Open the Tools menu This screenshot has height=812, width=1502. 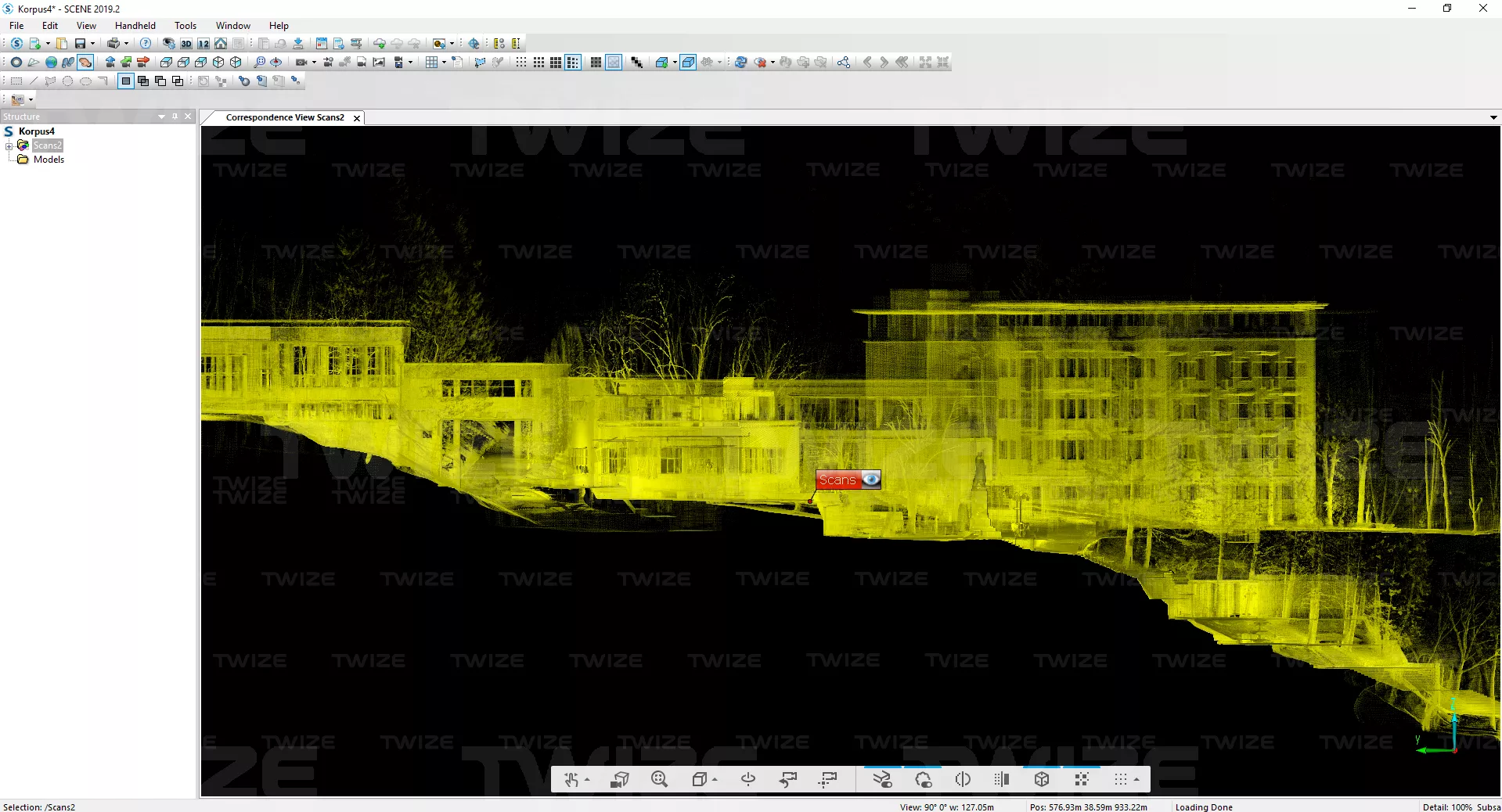185,26
